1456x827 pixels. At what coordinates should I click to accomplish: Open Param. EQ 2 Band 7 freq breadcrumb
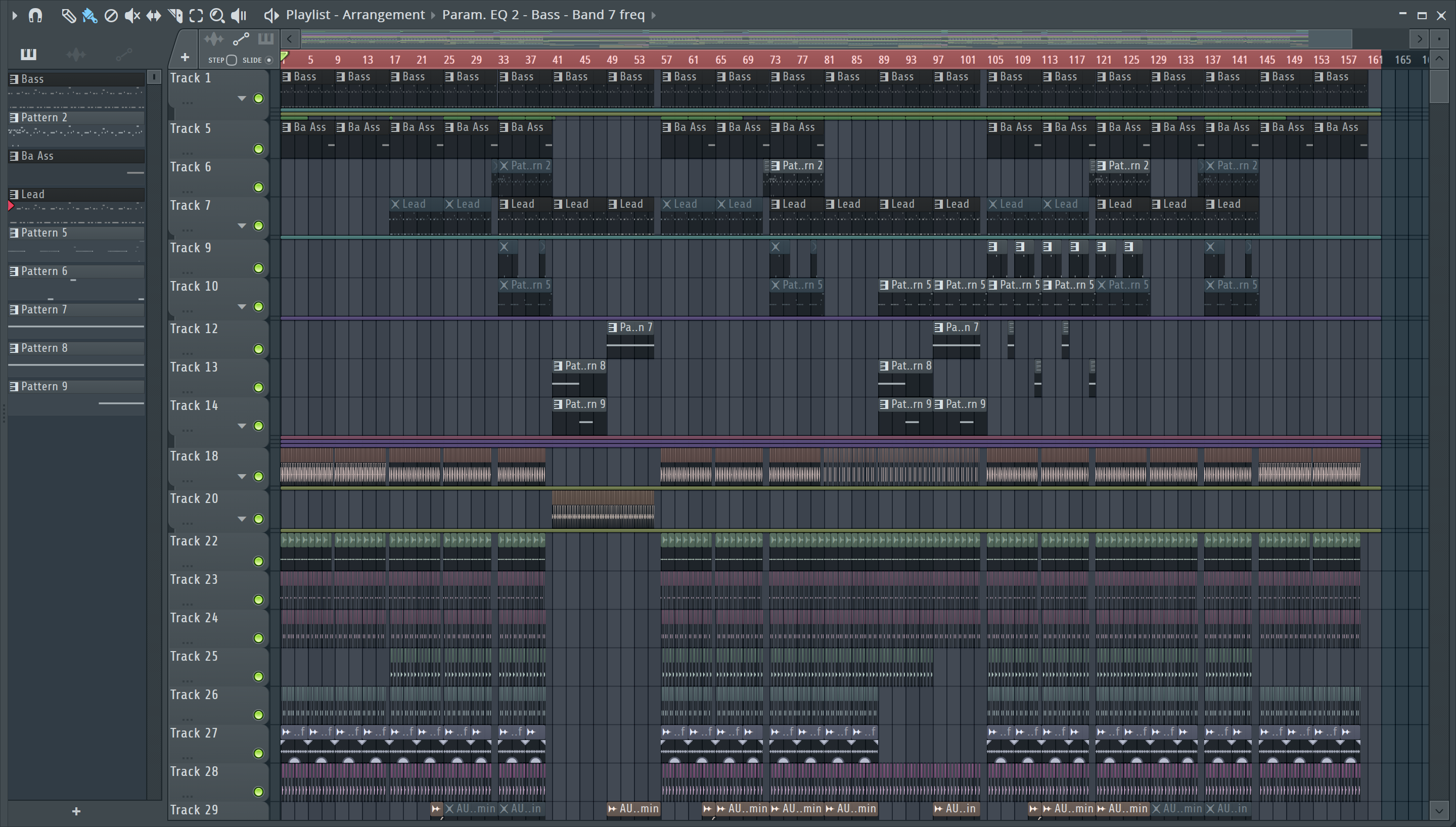point(543,15)
